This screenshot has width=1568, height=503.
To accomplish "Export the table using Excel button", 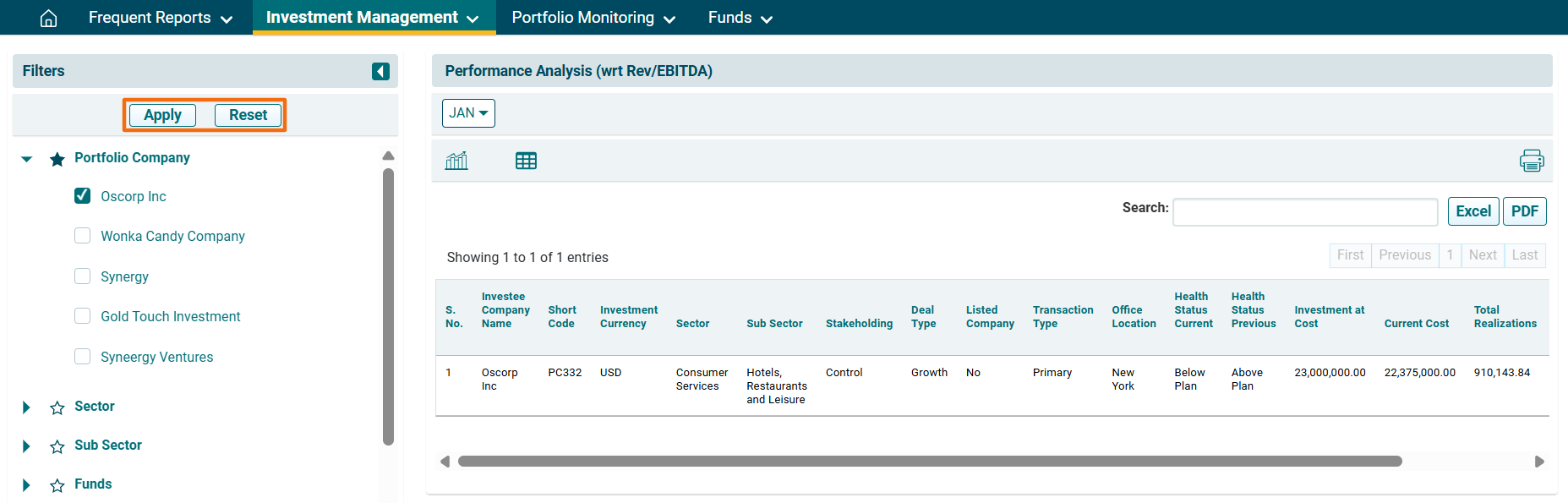I will coord(1473,211).
